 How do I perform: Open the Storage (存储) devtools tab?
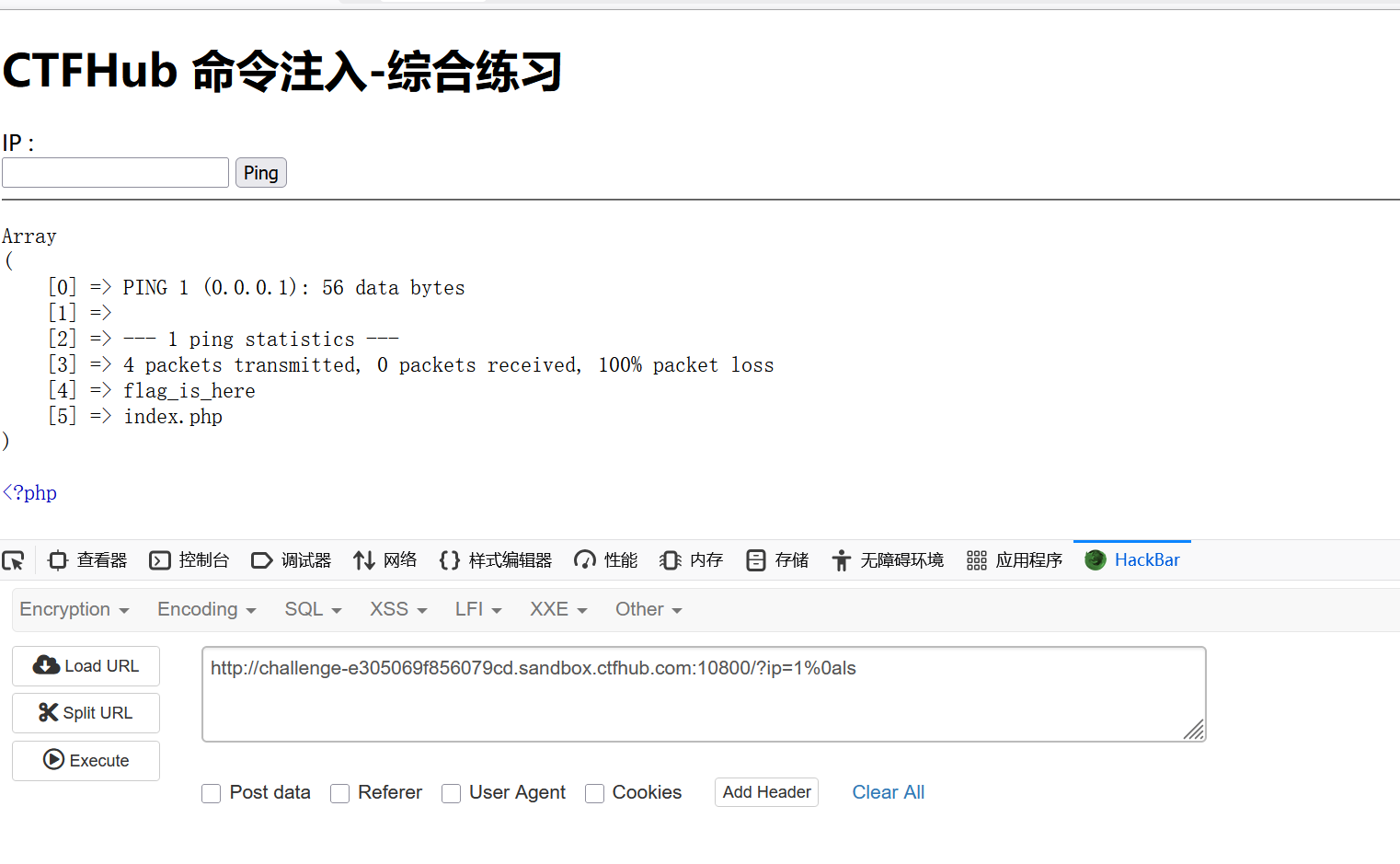tap(777, 560)
